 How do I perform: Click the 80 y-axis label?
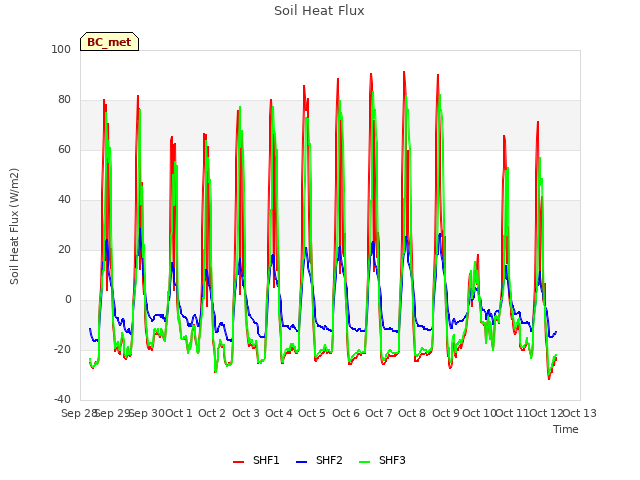click(x=64, y=100)
